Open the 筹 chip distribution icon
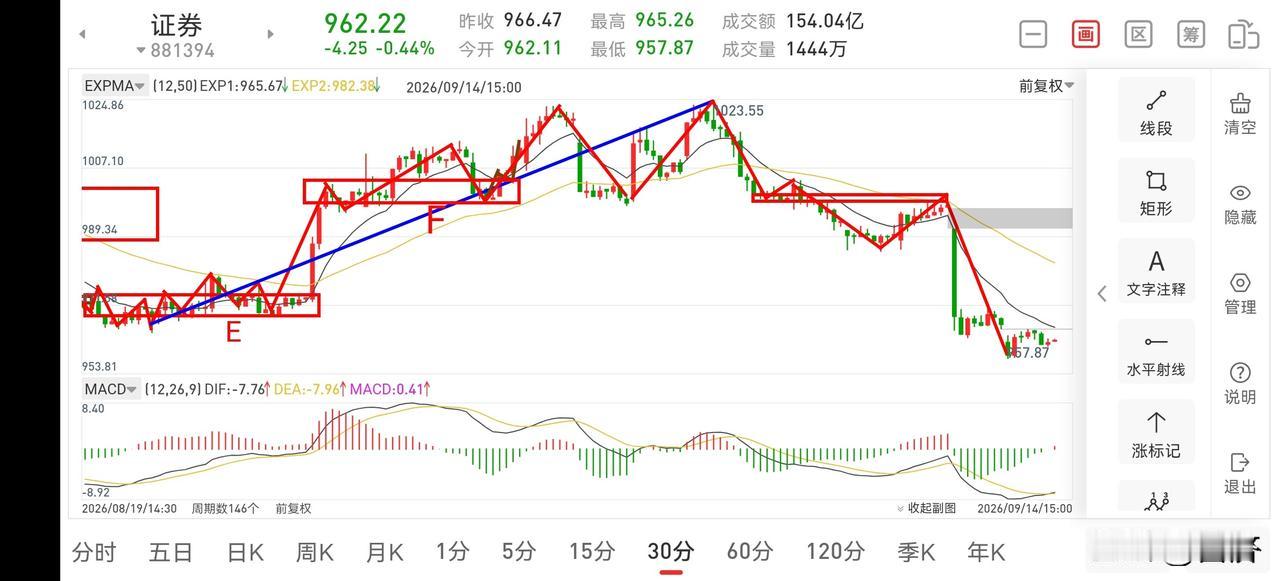 click(1191, 34)
